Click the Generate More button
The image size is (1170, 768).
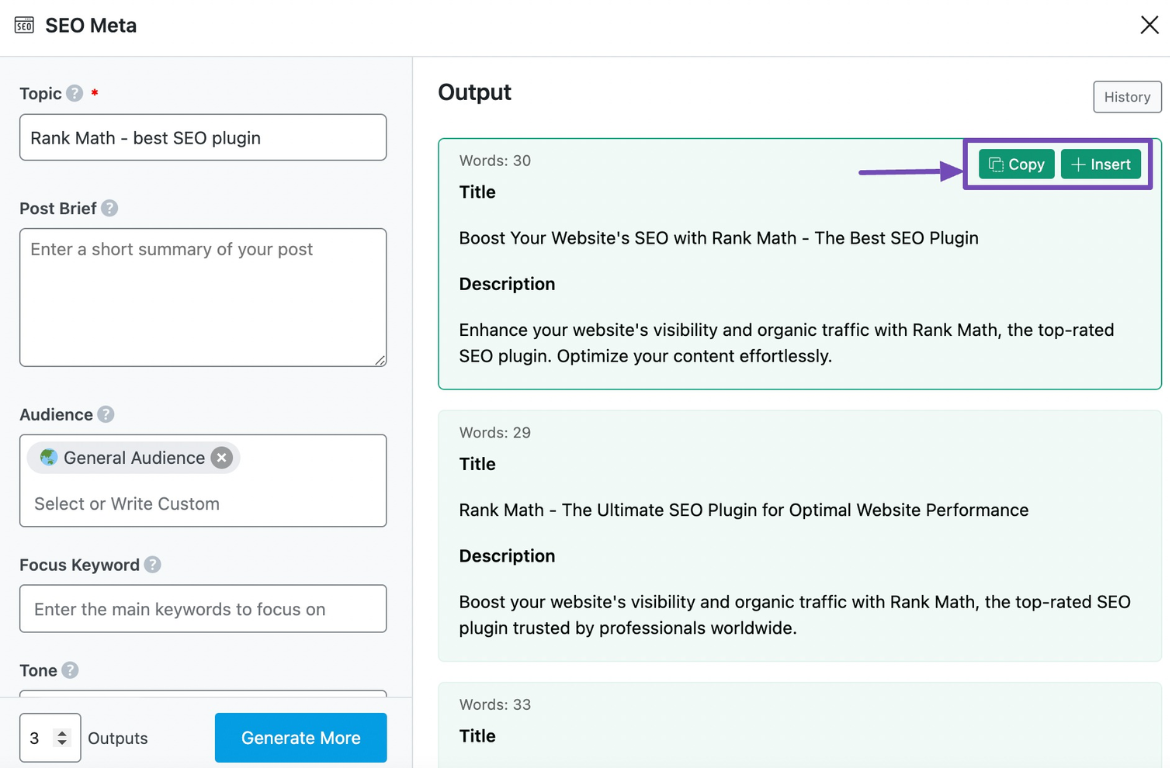[x=300, y=738]
